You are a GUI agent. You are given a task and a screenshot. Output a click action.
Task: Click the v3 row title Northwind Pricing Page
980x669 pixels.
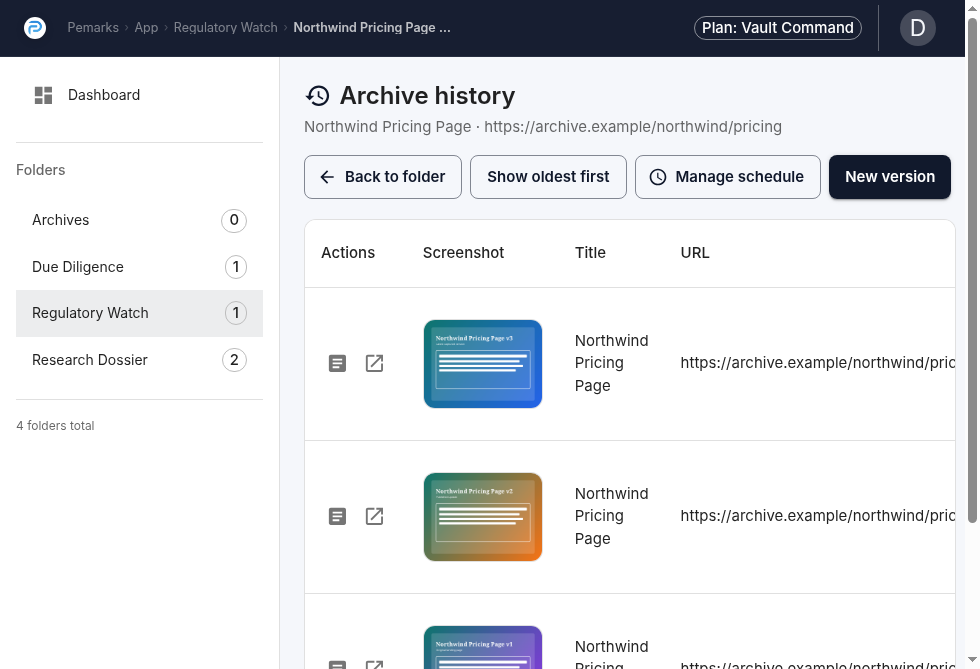[x=612, y=363]
